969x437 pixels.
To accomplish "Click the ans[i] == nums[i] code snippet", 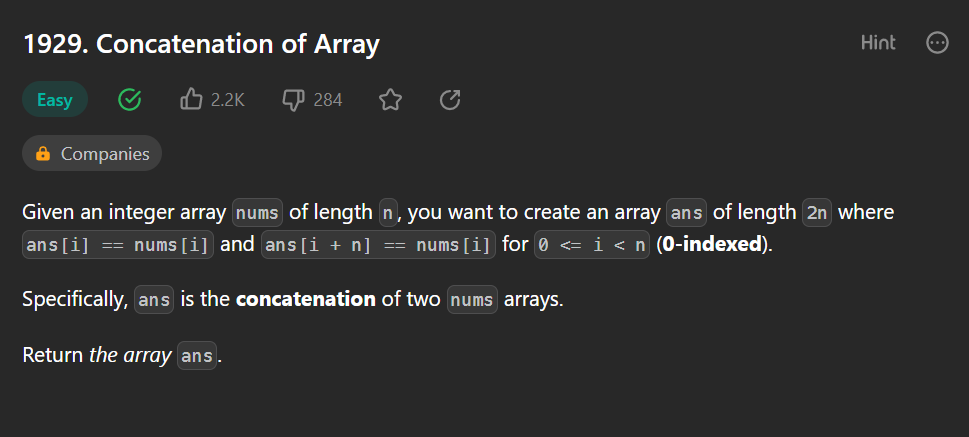I will [x=118, y=245].
